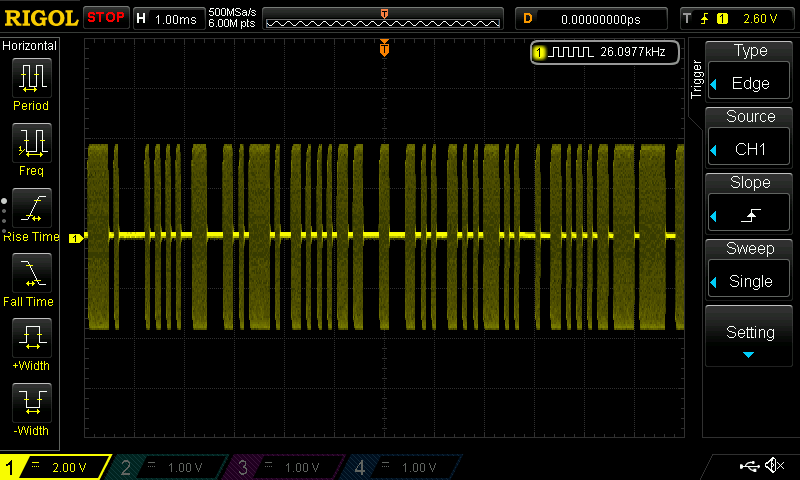Click the orange trigger position marker
Screen dimensions: 800x480
384,47
